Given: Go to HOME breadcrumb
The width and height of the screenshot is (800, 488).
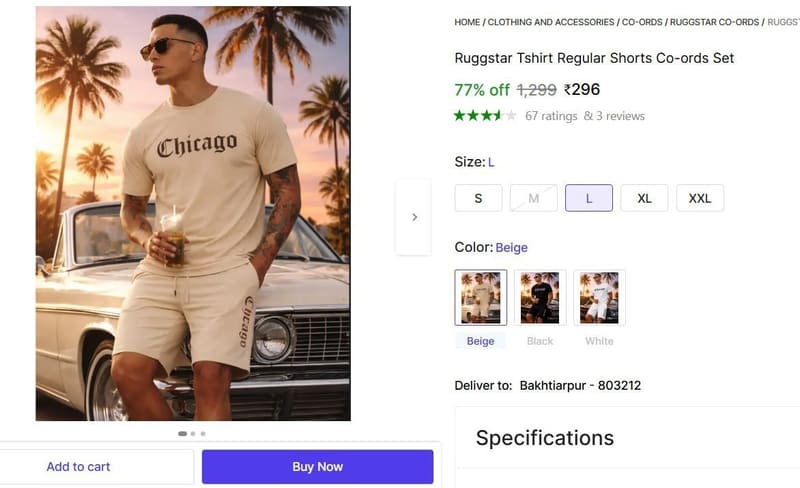Looking at the screenshot, I should [x=467, y=22].
